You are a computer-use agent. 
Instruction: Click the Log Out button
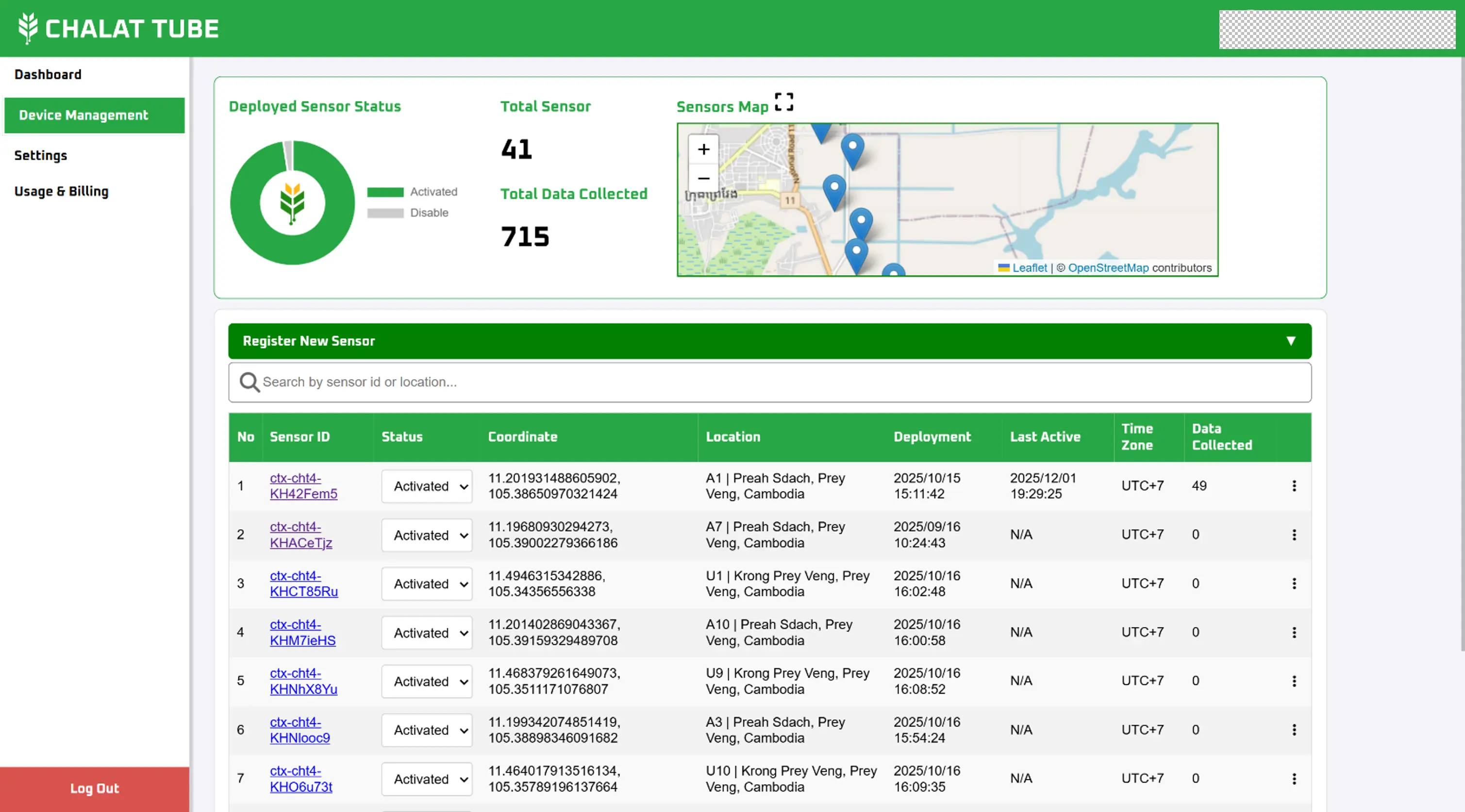94,789
